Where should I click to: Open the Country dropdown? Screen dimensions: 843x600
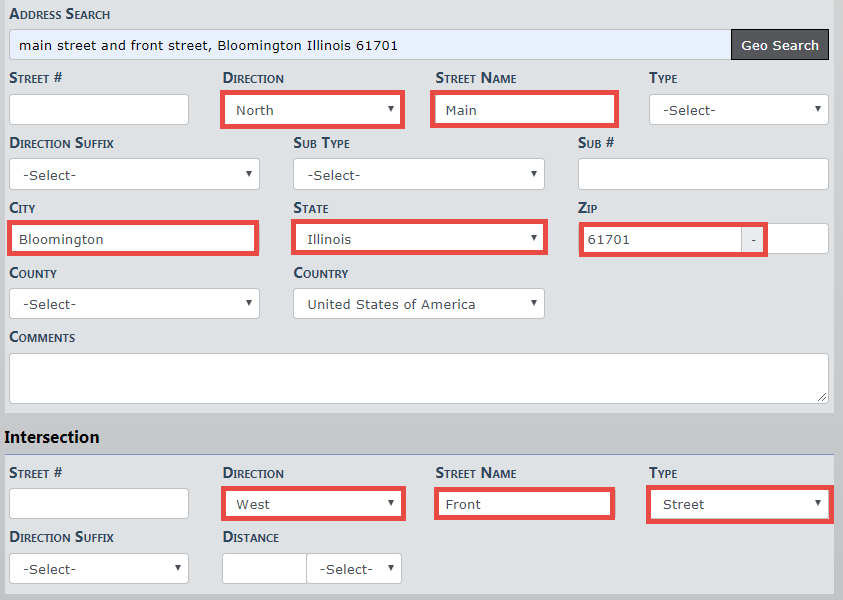[x=418, y=304]
